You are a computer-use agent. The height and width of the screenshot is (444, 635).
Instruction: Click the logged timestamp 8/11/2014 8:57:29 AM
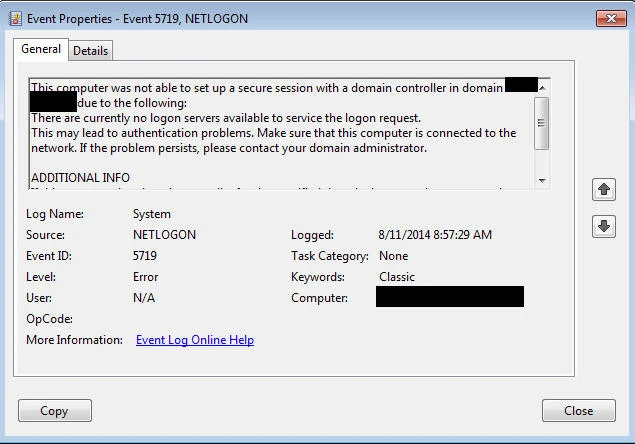click(435, 235)
